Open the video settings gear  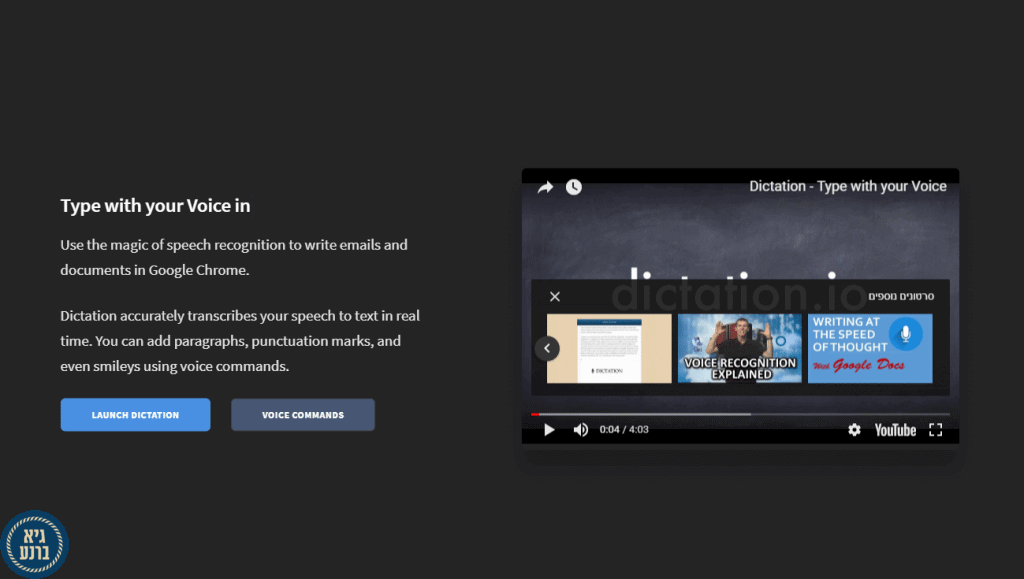pyautogui.click(x=854, y=430)
